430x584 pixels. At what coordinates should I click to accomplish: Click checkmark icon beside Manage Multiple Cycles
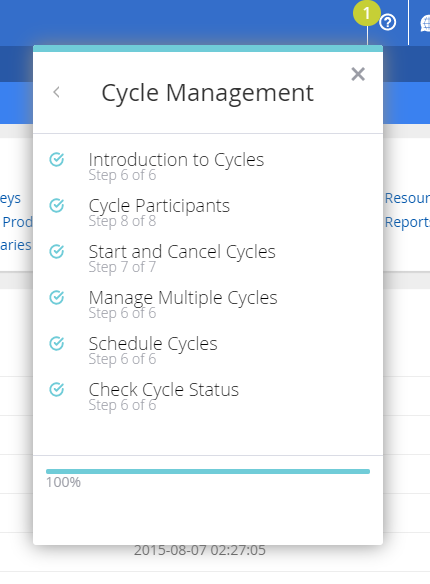point(57,298)
